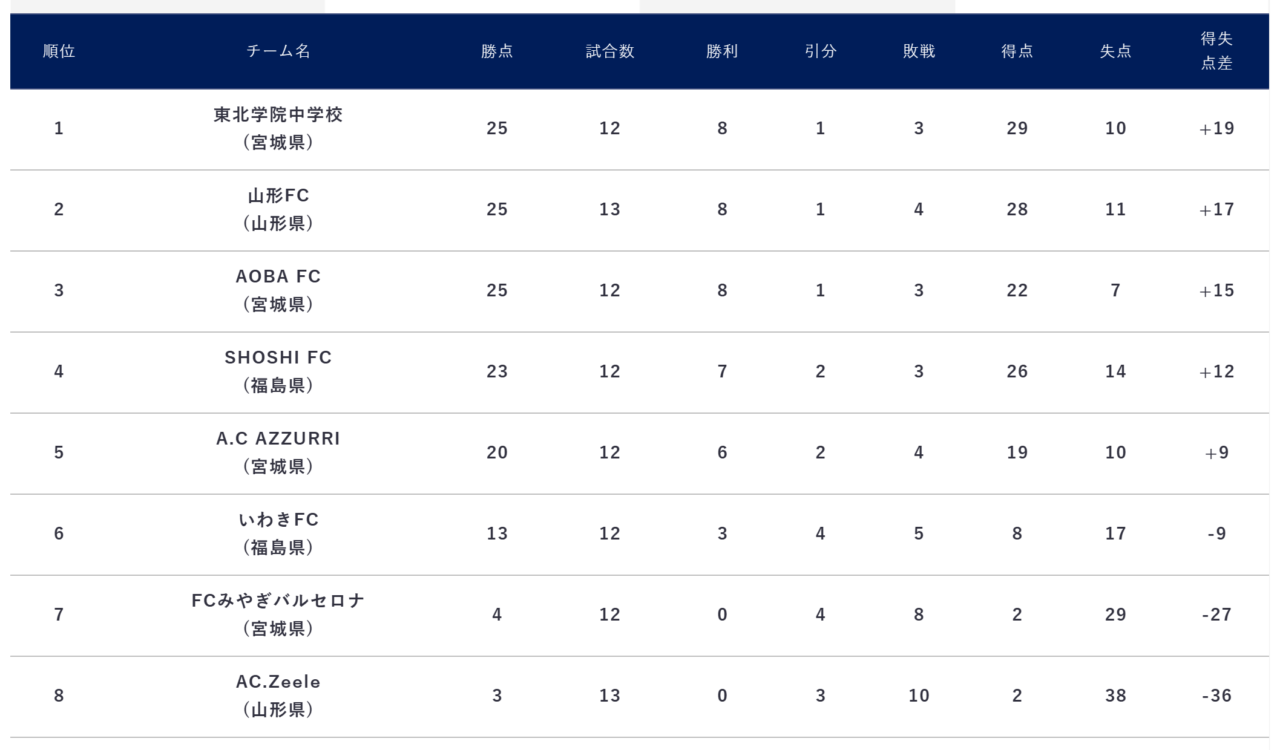This screenshot has height=750, width=1280.
Task: Click the 東北学院中学校 team name
Action: click(x=278, y=115)
